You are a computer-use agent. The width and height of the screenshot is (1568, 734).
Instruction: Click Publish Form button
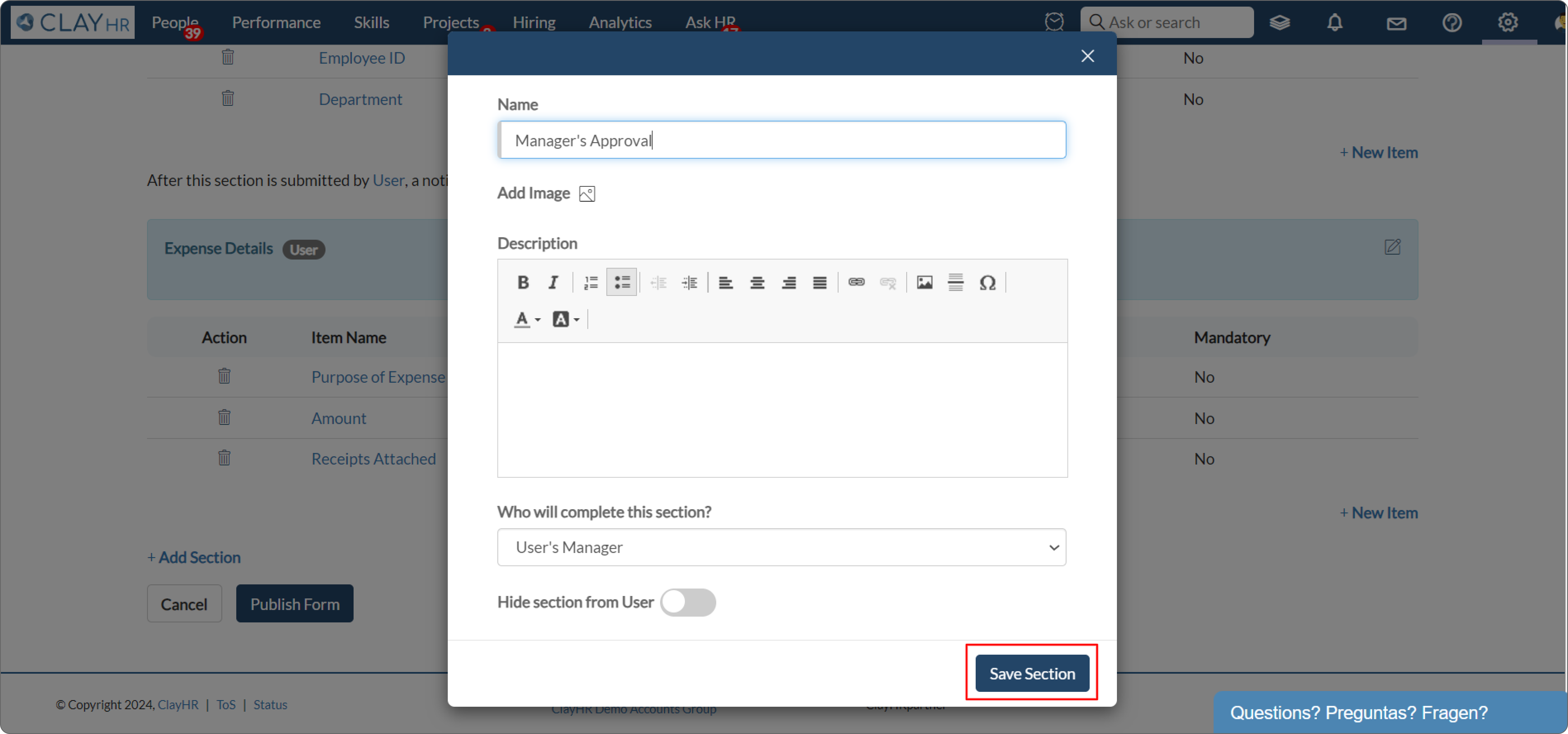pyautogui.click(x=295, y=604)
